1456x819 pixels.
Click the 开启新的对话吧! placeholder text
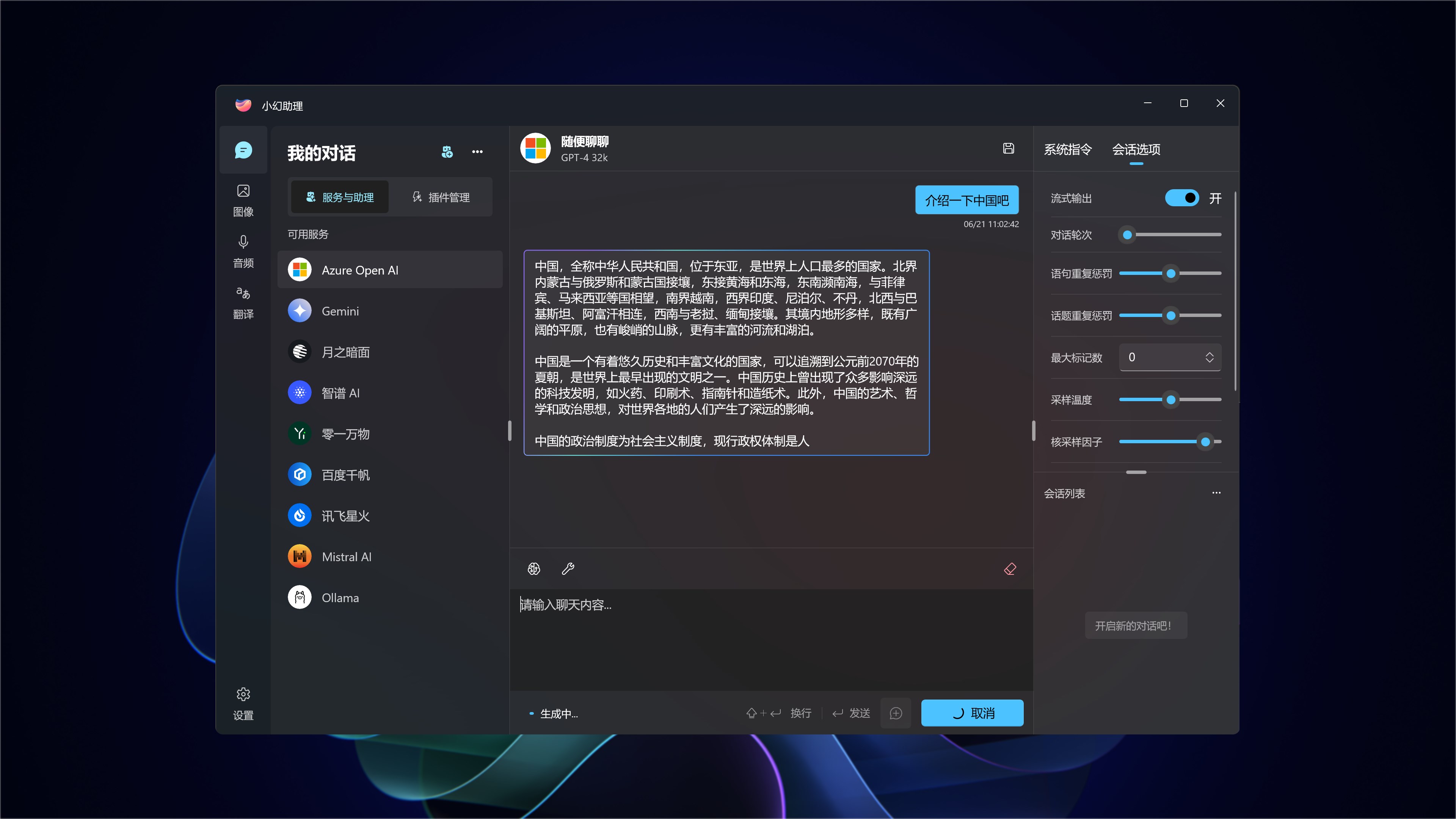coord(1133,626)
